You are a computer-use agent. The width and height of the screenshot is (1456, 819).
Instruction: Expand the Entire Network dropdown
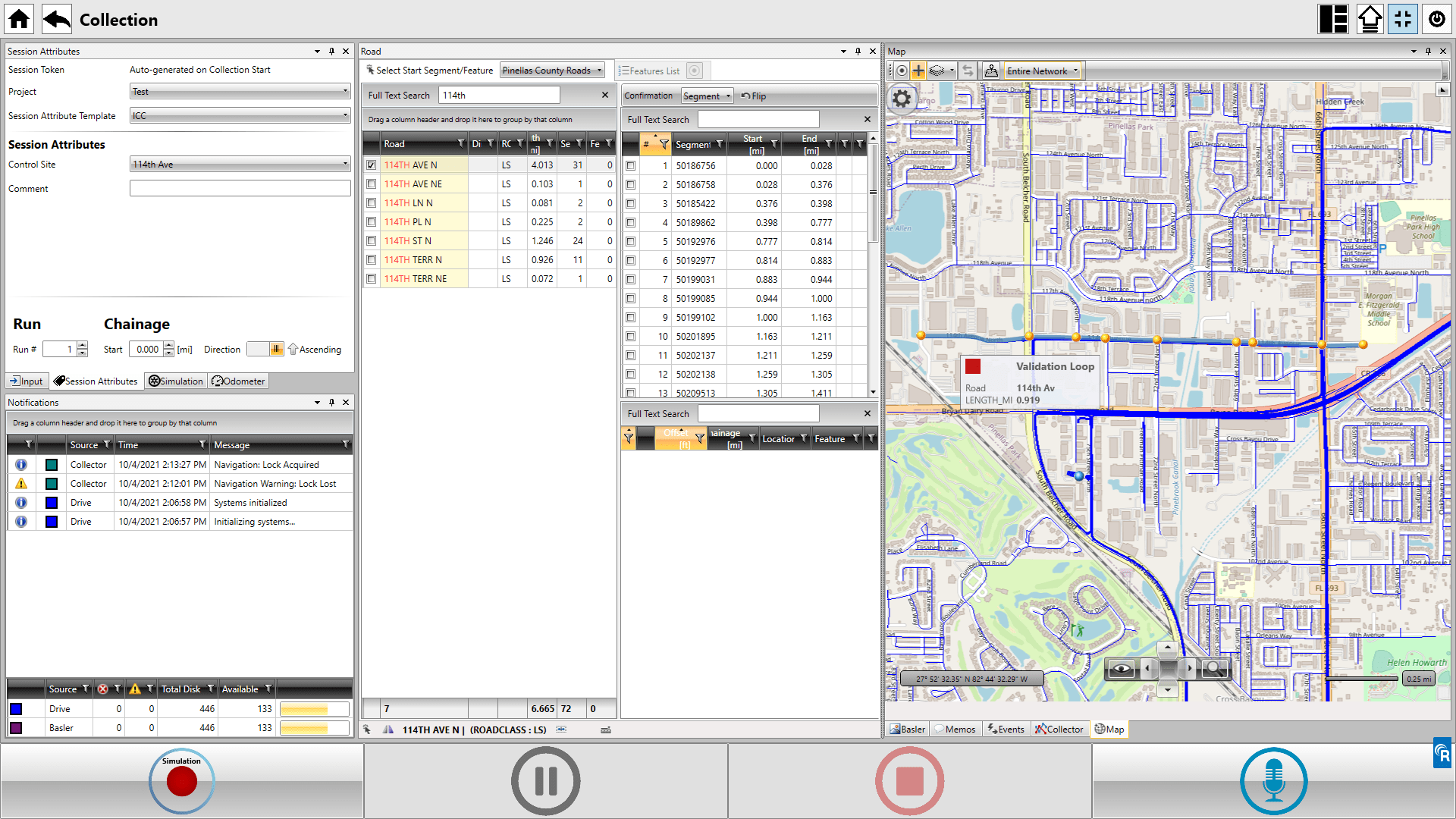[1043, 71]
